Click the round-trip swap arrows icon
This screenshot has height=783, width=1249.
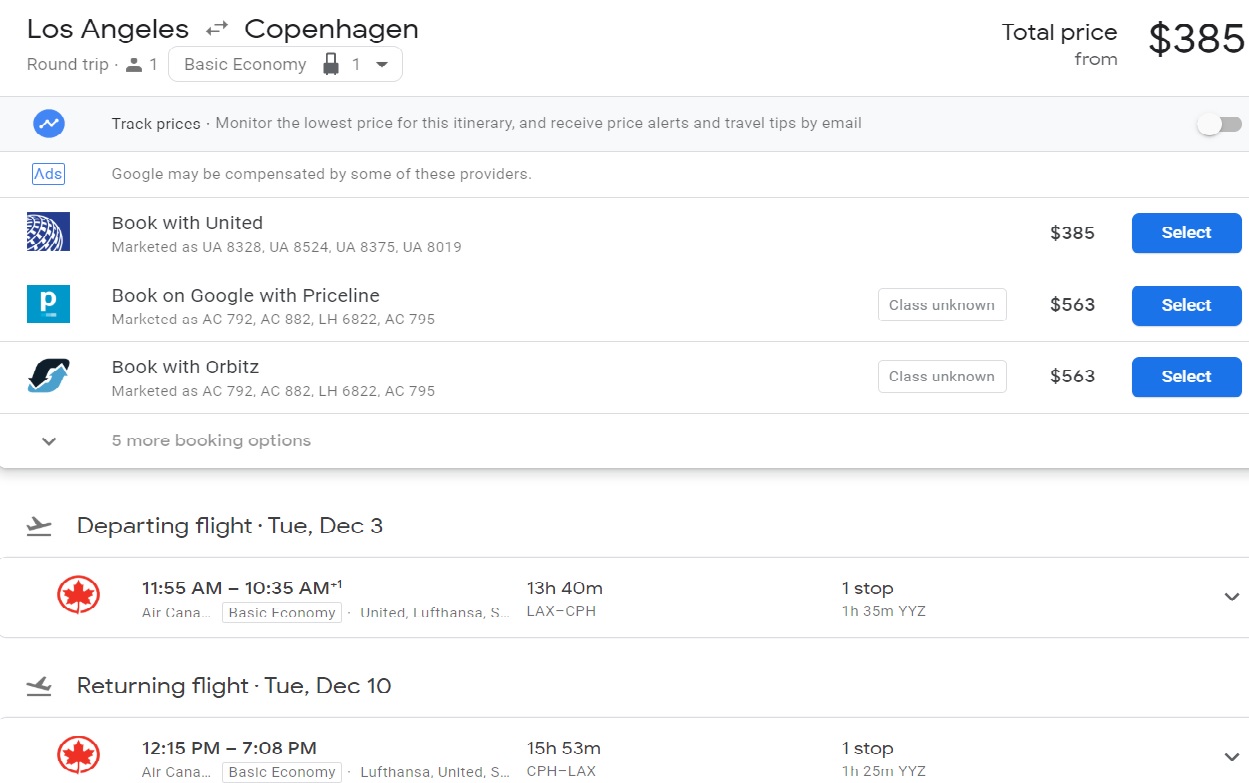216,30
